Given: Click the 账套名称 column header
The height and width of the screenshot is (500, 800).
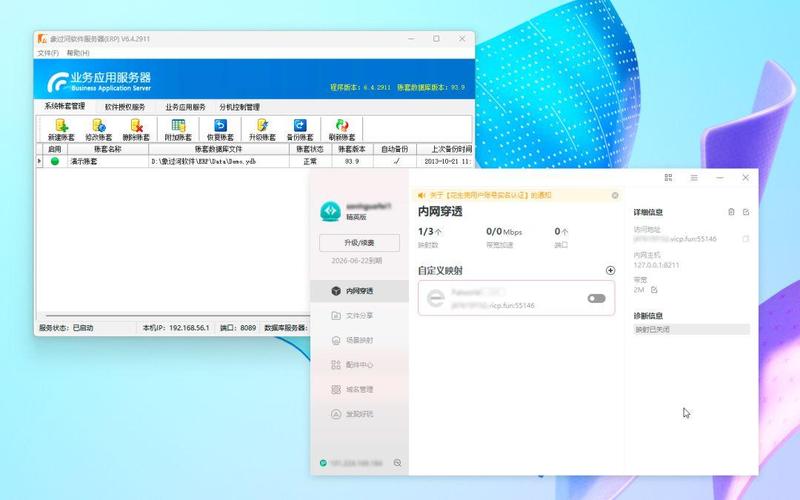Looking at the screenshot, I should 108,149.
